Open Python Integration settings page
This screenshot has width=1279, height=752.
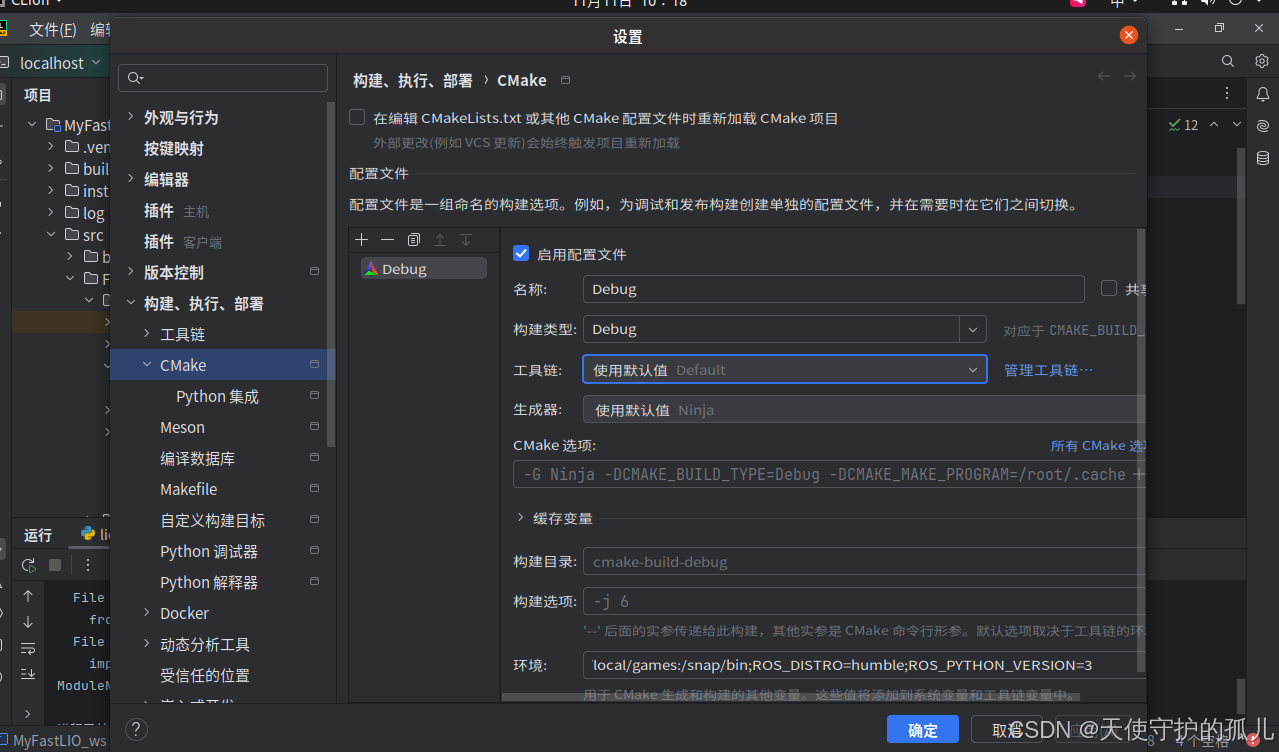(217, 396)
